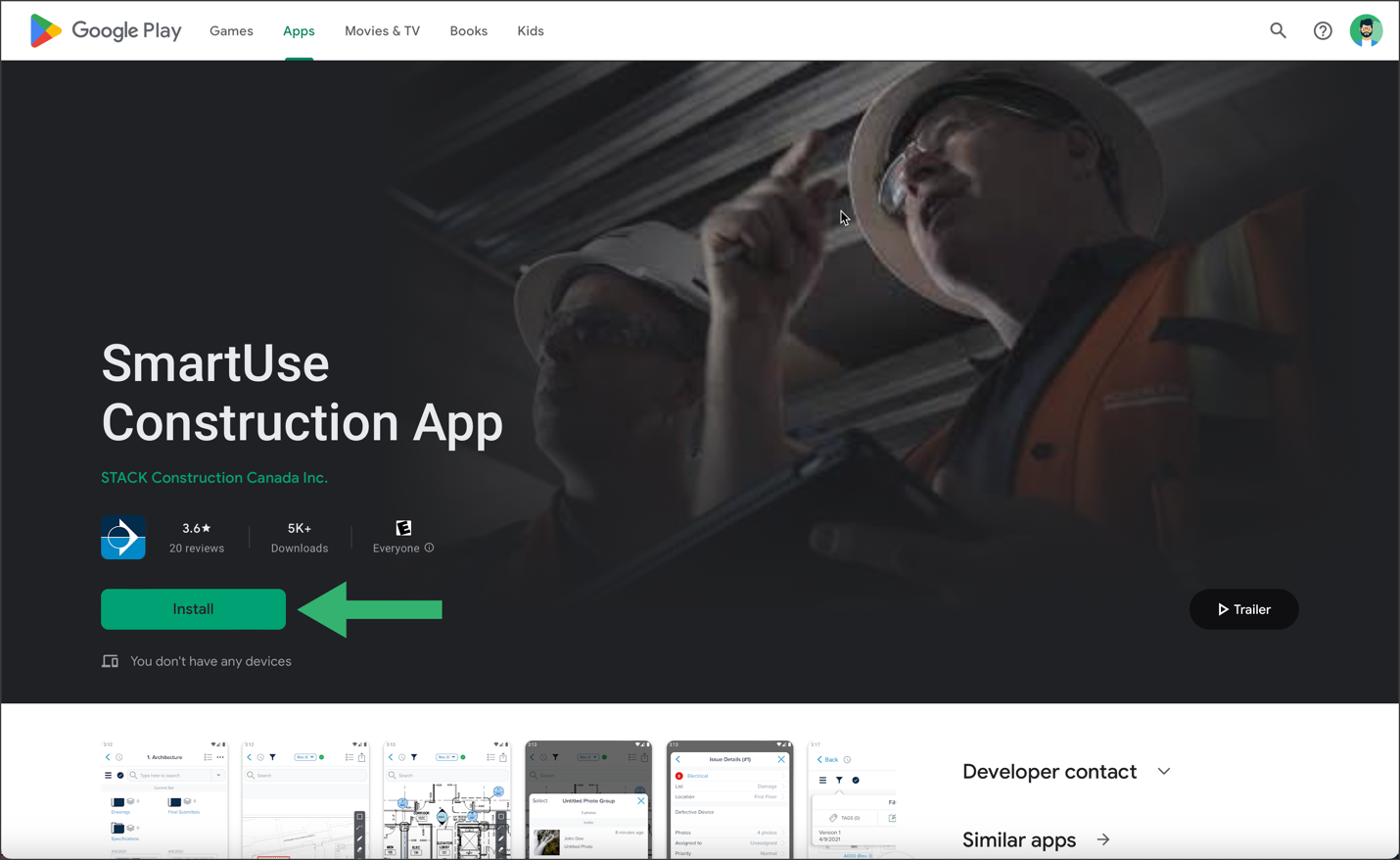Screen dimensions: 1400x860
Task: Open STACK Construction Canada Inc. developer page
Action: [x=214, y=477]
